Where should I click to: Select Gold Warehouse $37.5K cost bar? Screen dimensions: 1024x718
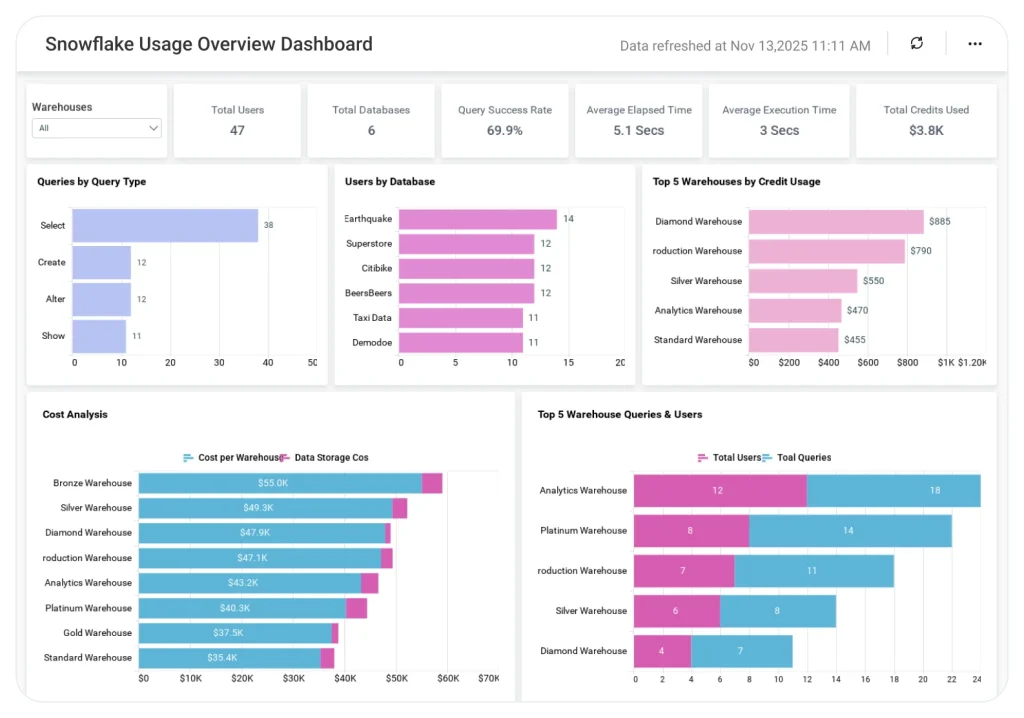[235, 632]
